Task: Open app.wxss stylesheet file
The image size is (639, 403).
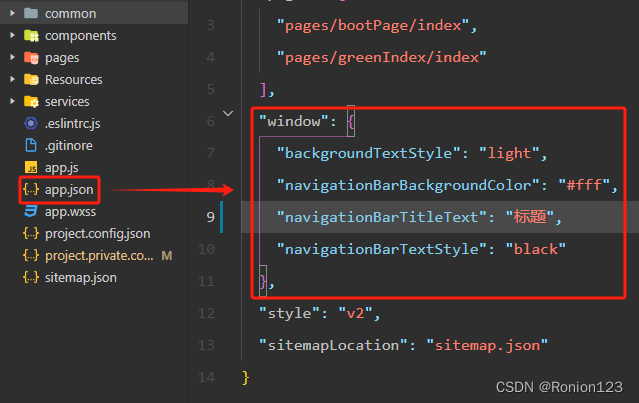Action: pyautogui.click(x=71, y=211)
